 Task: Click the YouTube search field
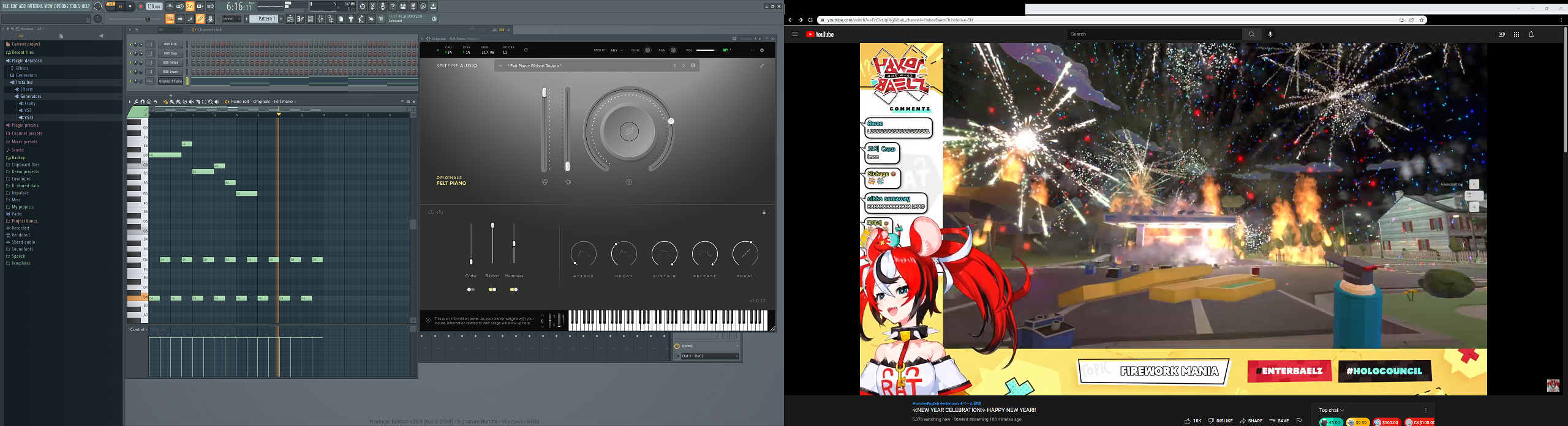(x=1155, y=34)
